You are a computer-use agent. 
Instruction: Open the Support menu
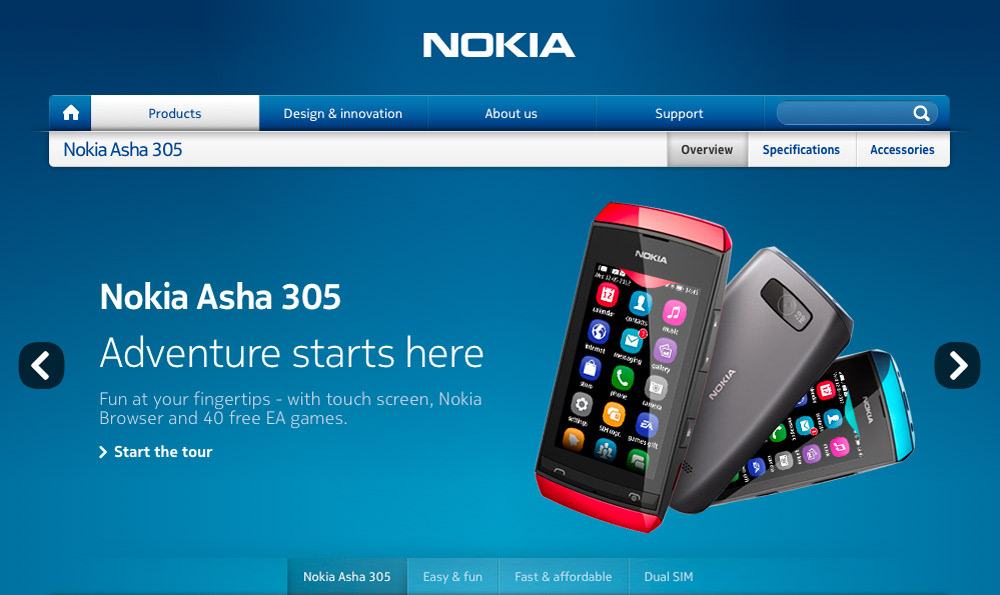click(679, 113)
